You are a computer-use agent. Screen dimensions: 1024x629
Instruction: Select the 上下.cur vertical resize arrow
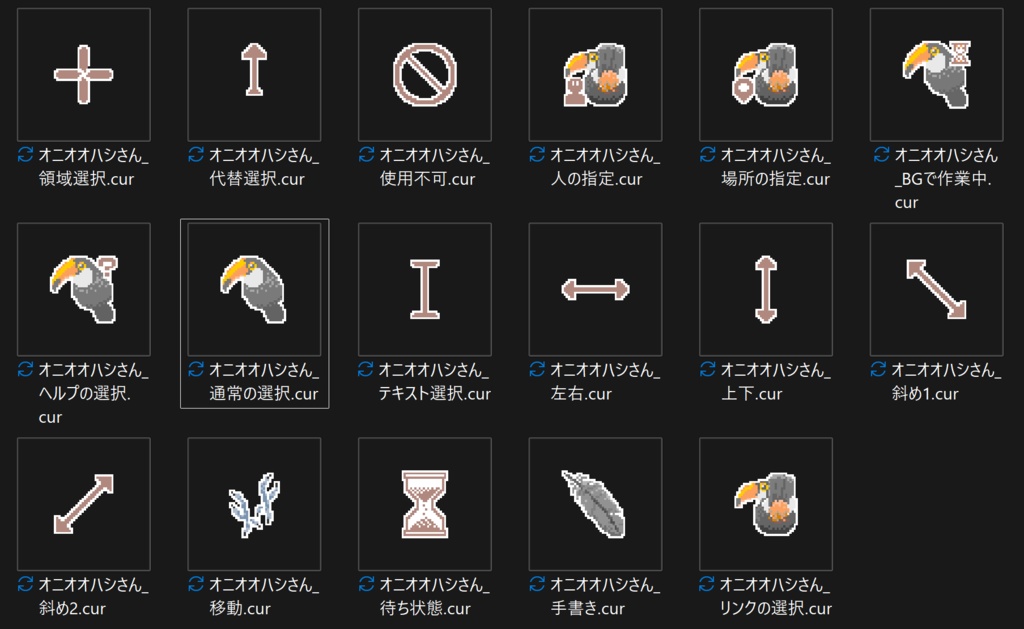pos(765,289)
